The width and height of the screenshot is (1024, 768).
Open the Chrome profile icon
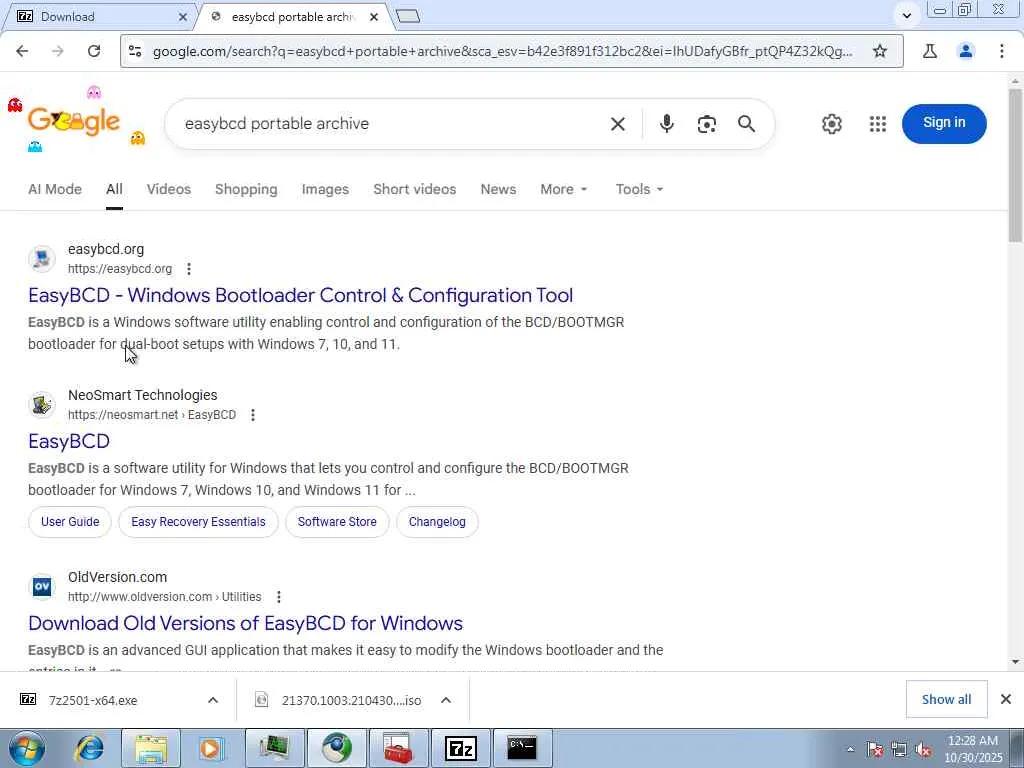(966, 51)
